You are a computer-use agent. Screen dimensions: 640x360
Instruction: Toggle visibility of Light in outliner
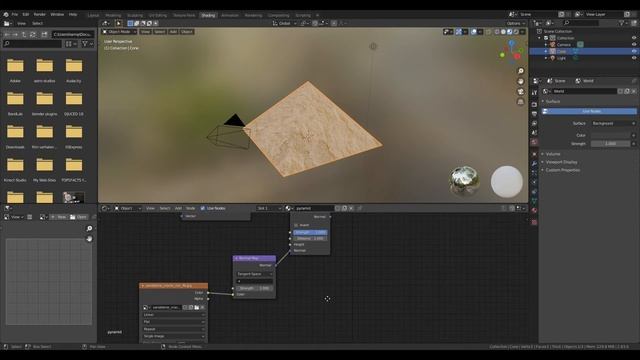pyautogui.click(x=634, y=58)
